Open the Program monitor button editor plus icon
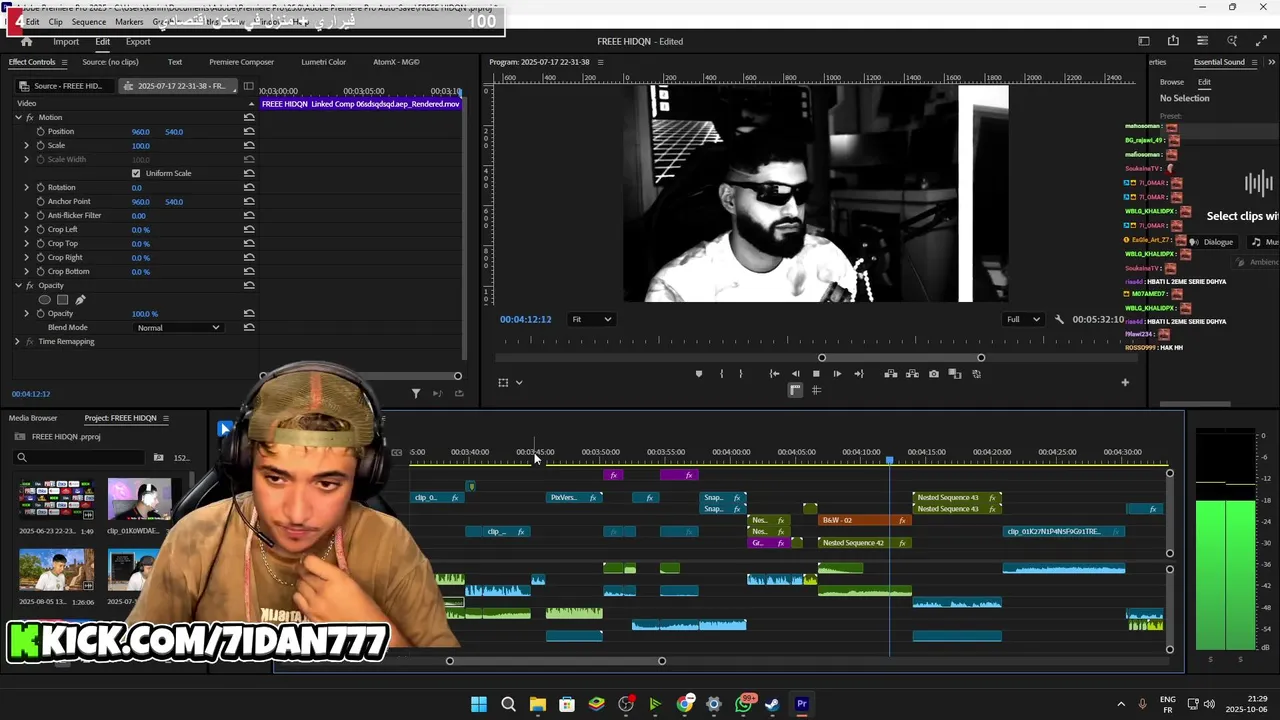 [x=1125, y=382]
